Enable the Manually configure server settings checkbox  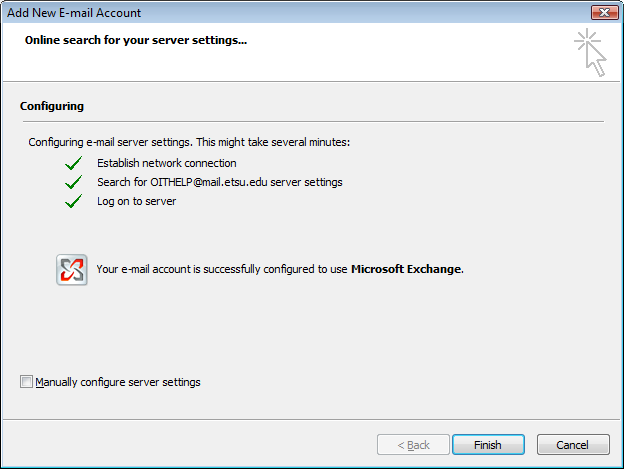point(26,382)
